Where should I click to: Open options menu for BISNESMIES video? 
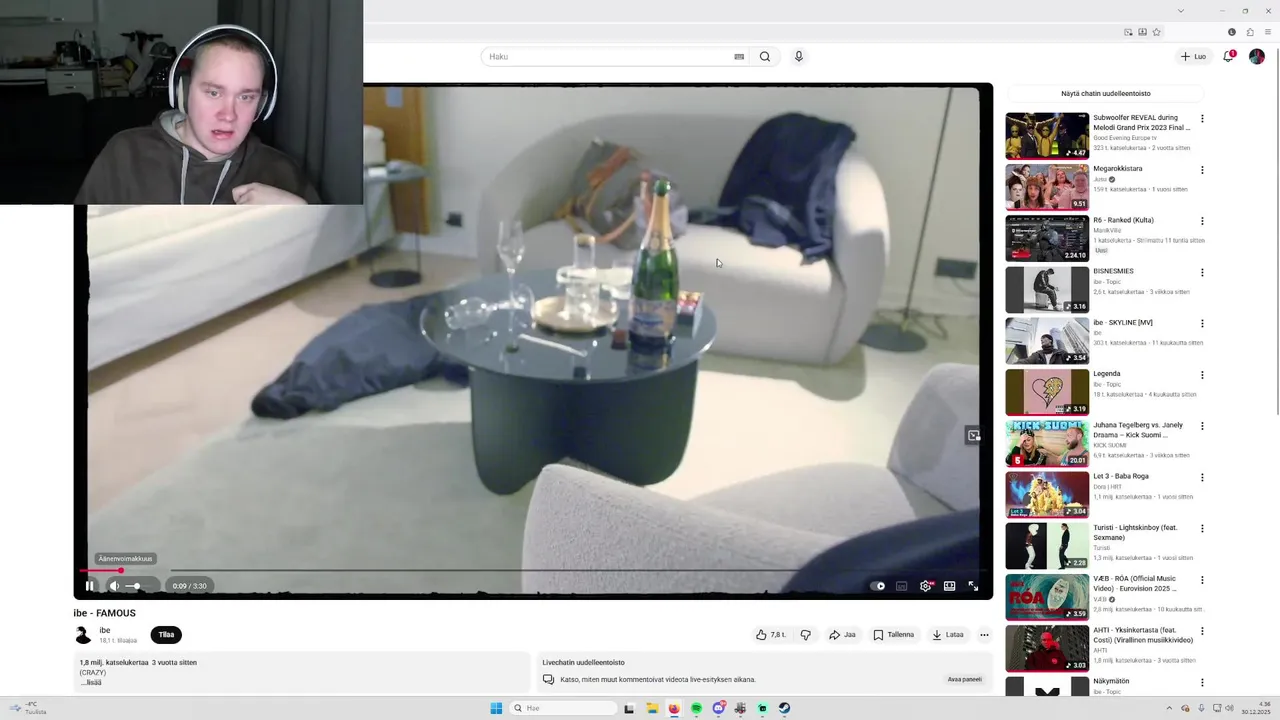(x=1202, y=272)
